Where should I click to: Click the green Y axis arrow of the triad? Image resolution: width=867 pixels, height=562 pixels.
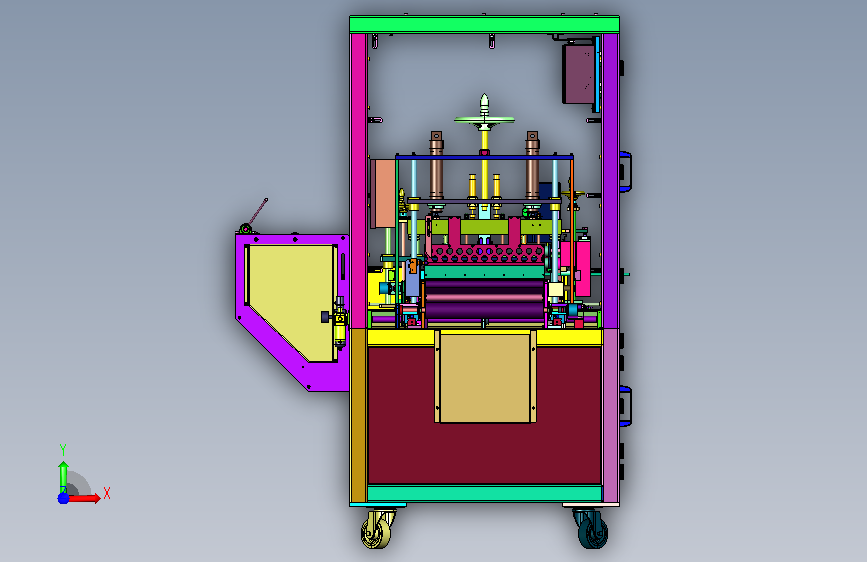[63, 477]
